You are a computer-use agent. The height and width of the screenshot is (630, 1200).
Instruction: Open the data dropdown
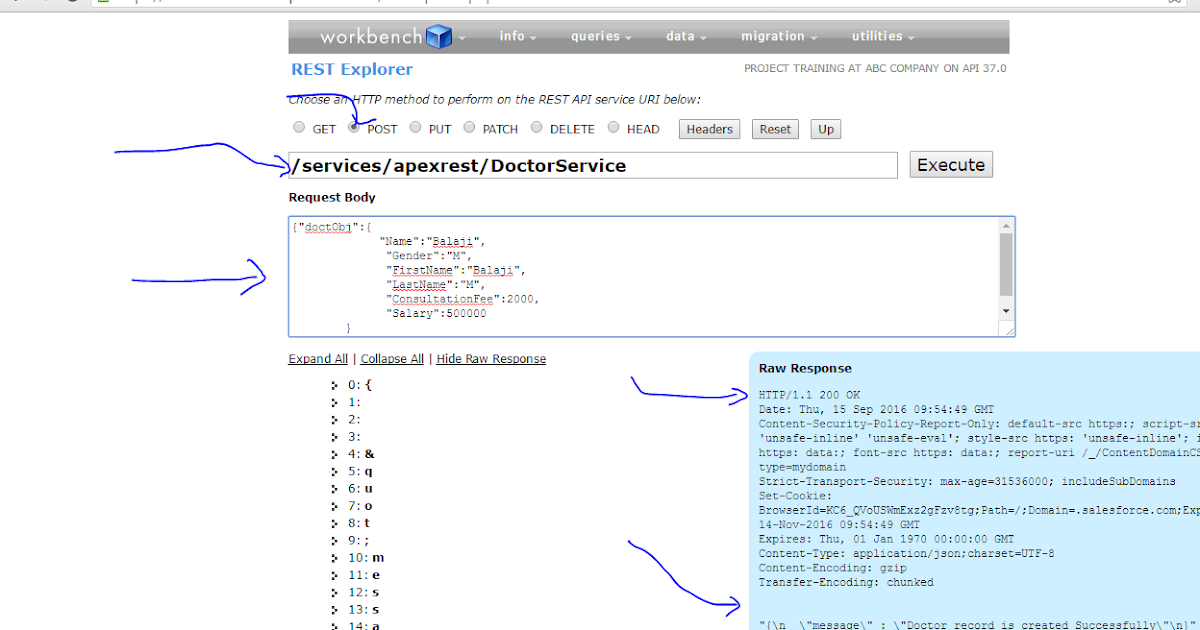click(x=680, y=36)
